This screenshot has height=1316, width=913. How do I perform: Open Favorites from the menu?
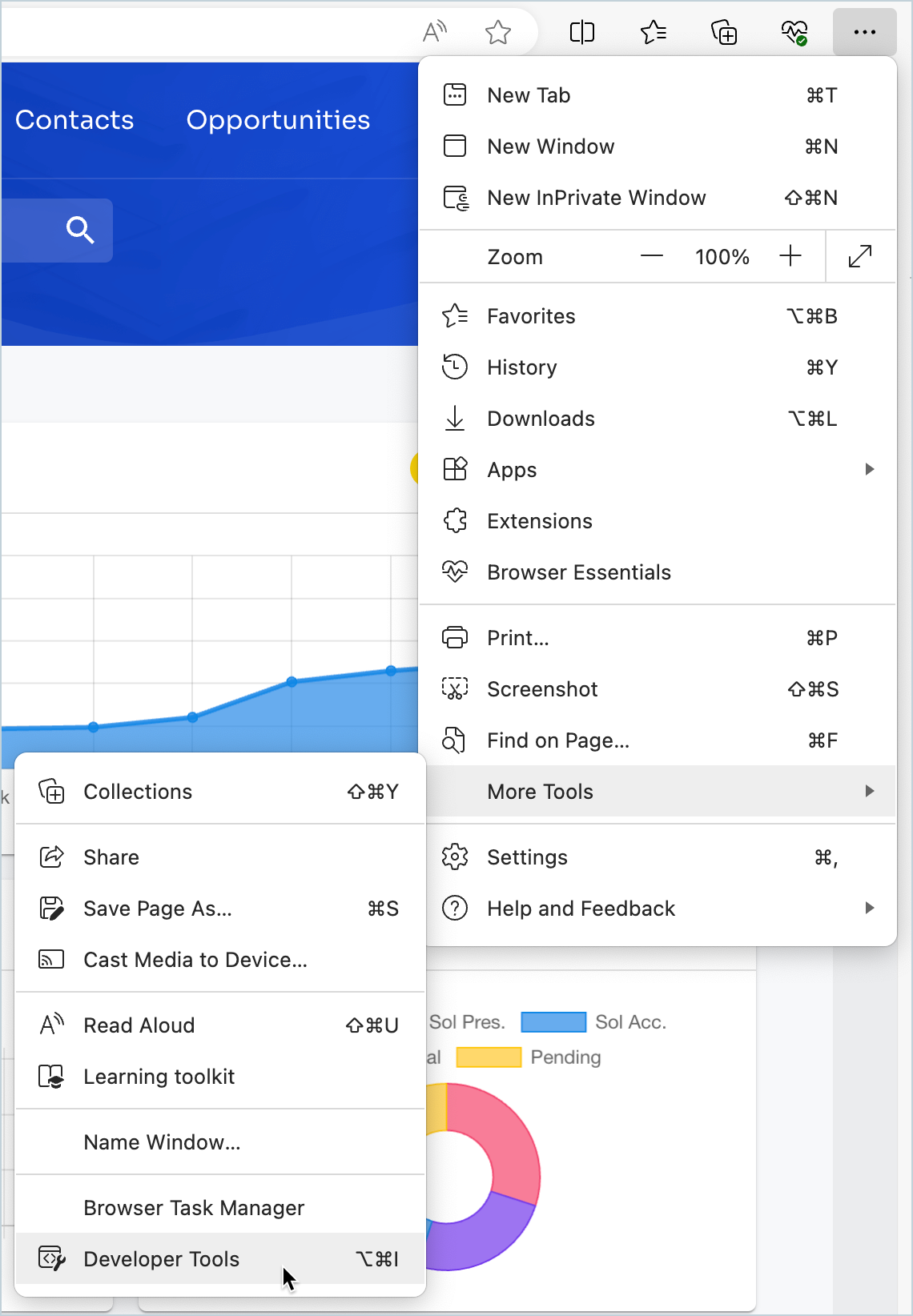coord(658,316)
